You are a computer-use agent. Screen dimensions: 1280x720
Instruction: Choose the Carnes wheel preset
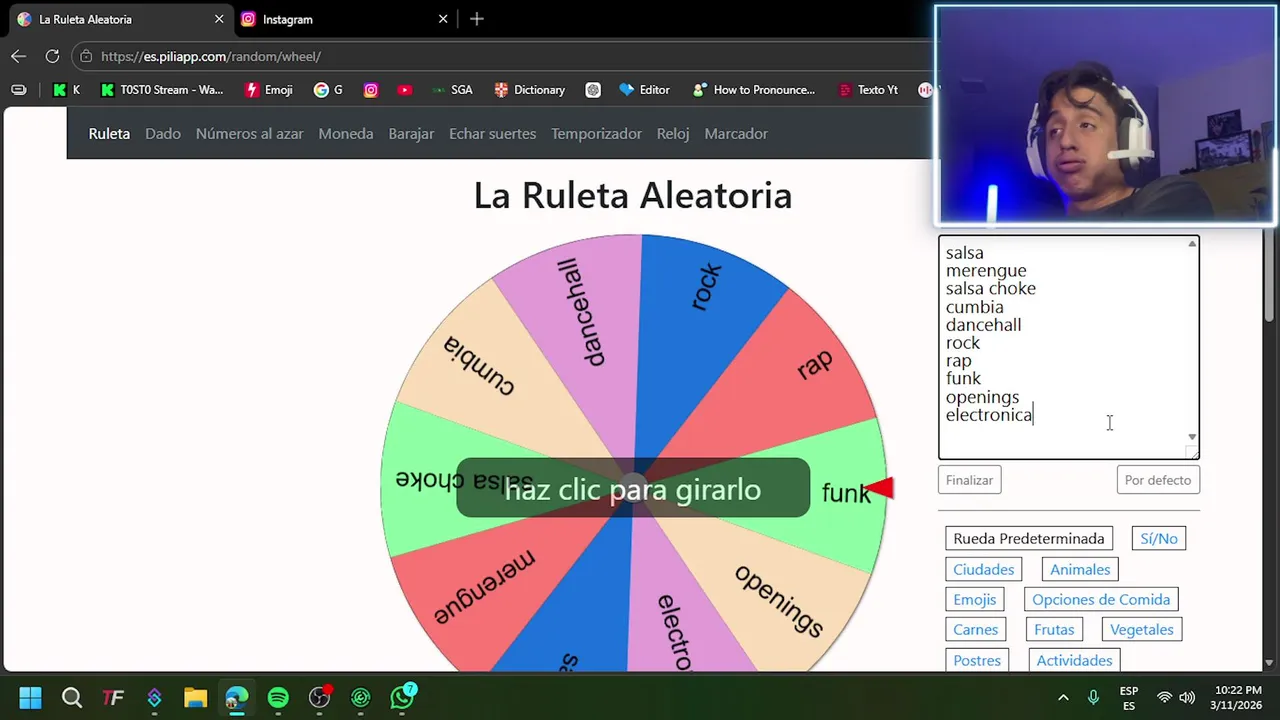pos(976,629)
